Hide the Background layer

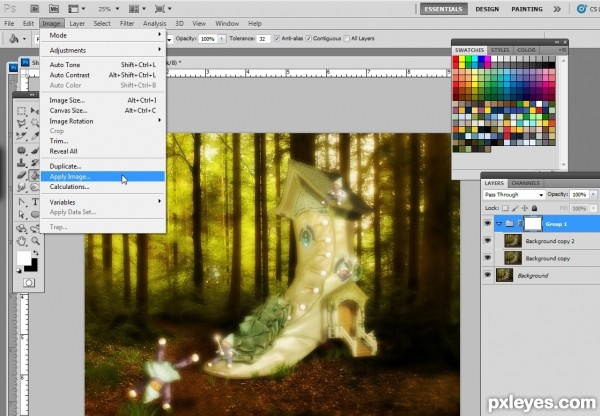point(488,275)
